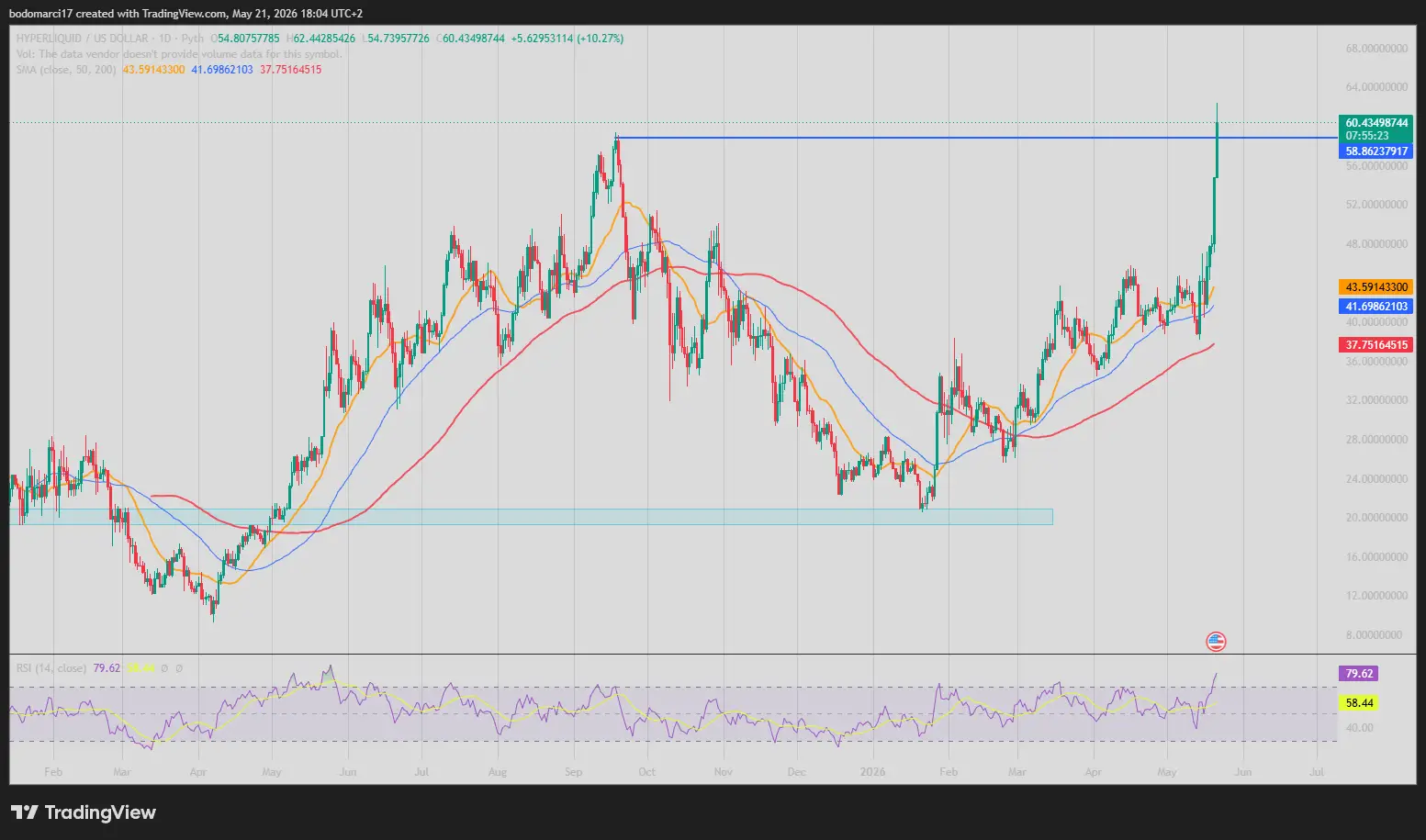Click the 12.00000000 price axis label
1426x840 pixels.
[1376, 596]
